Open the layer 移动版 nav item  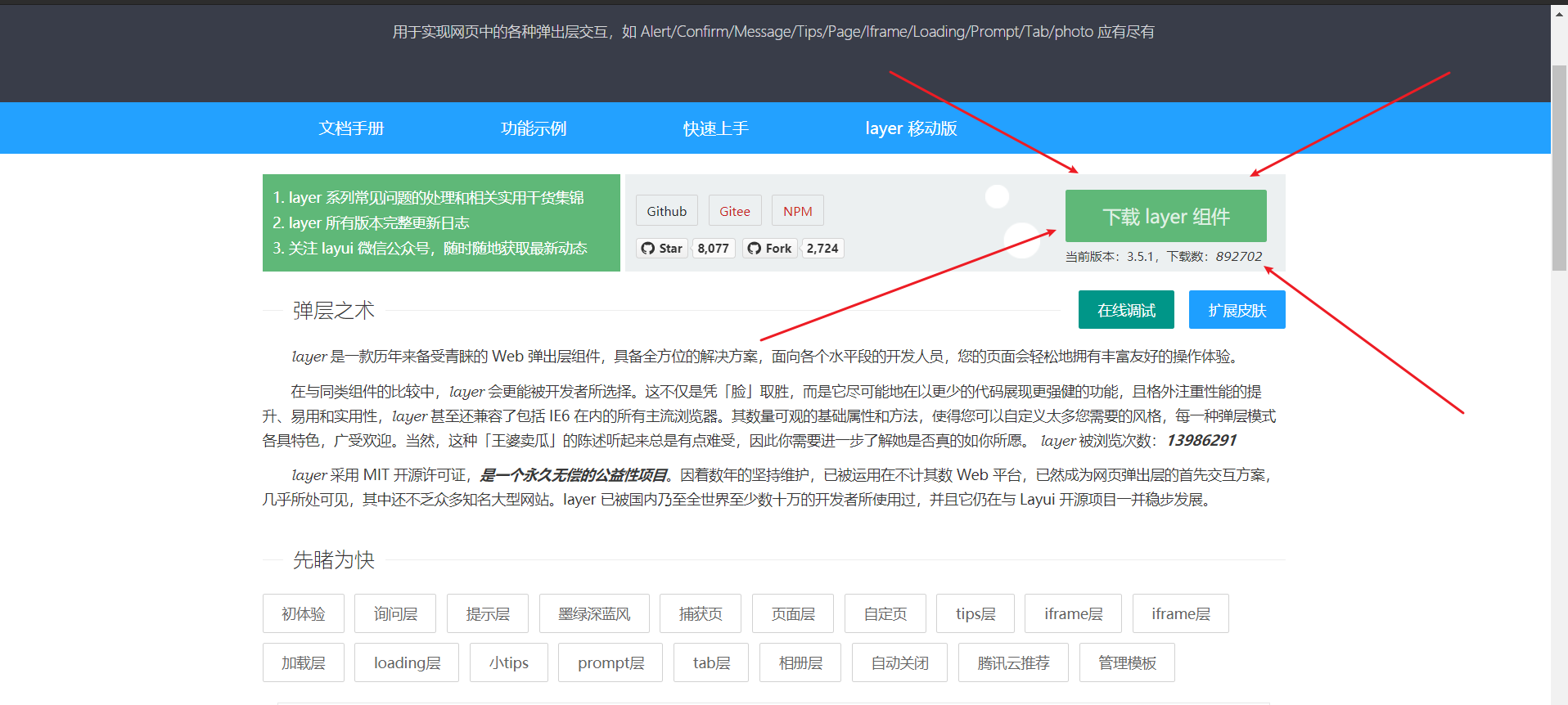911,128
